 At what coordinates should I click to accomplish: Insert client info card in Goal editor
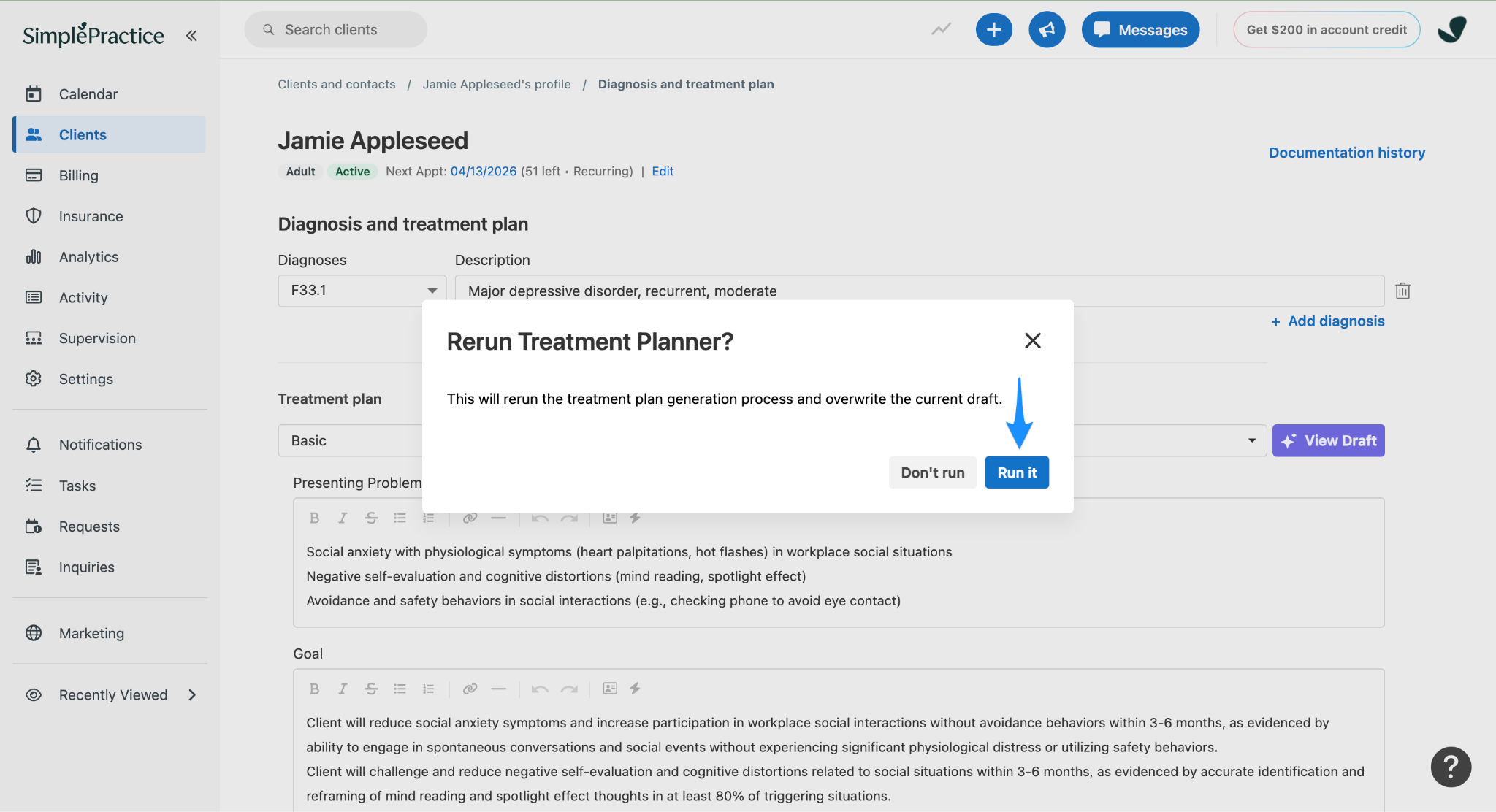610,689
